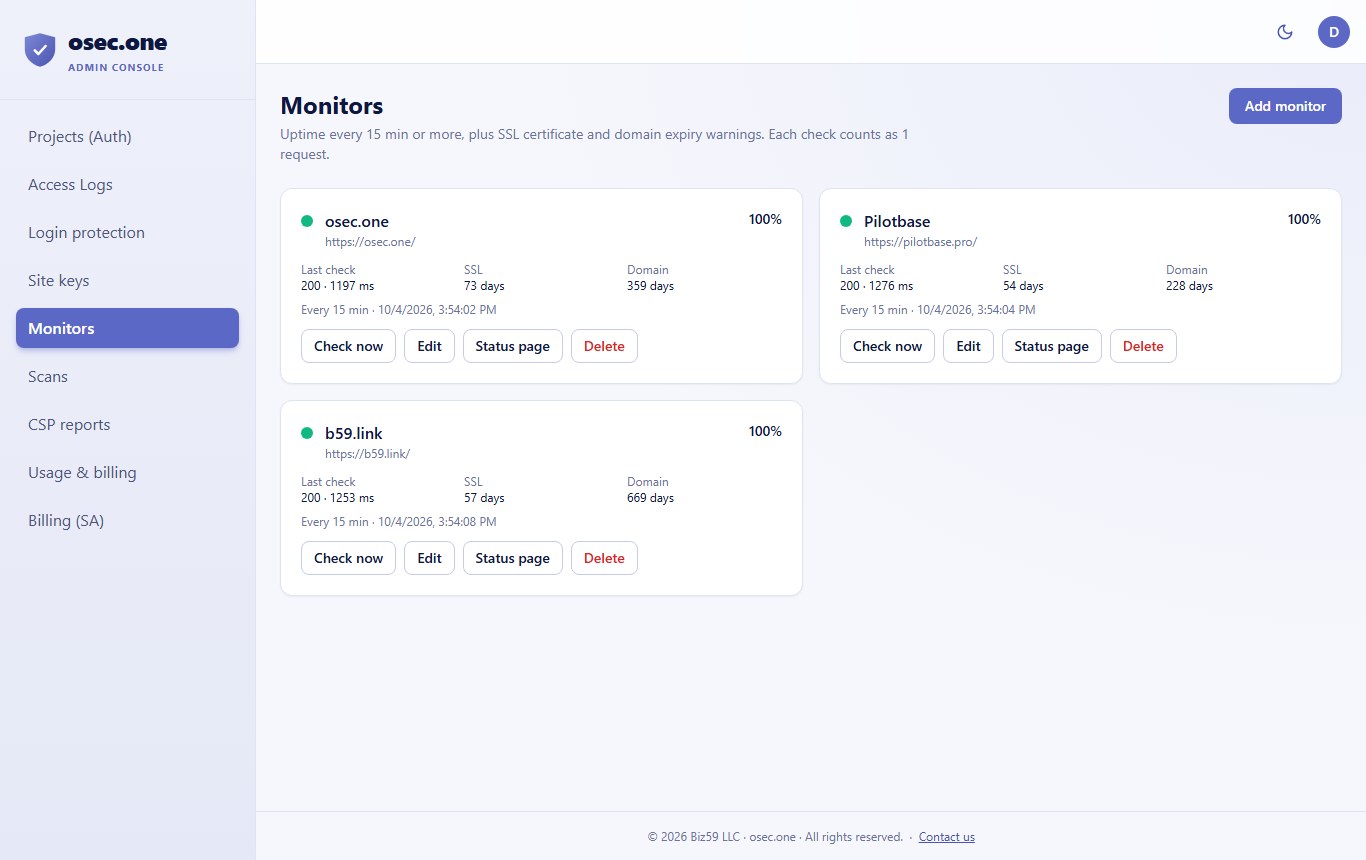Navigate to Site keys
Image resolution: width=1366 pixels, height=860 pixels.
pos(127,280)
